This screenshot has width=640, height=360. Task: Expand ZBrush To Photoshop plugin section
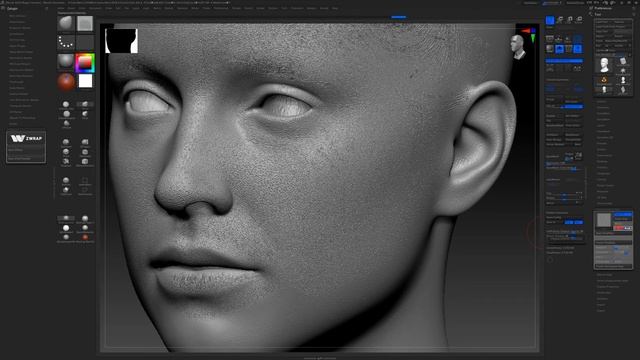tap(22, 118)
